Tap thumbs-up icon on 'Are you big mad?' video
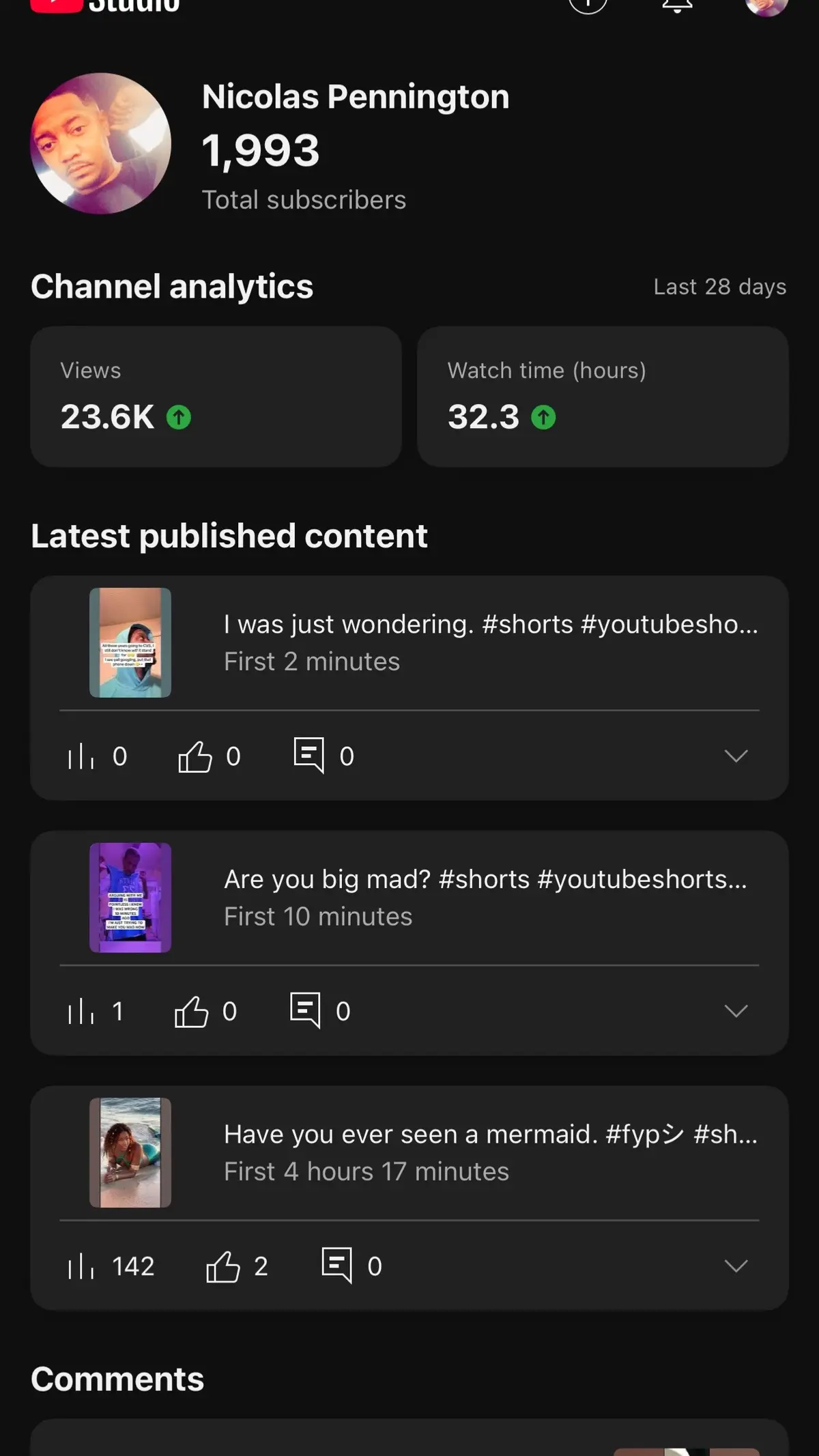Screen dimensions: 819x1456 [x=191, y=1011]
